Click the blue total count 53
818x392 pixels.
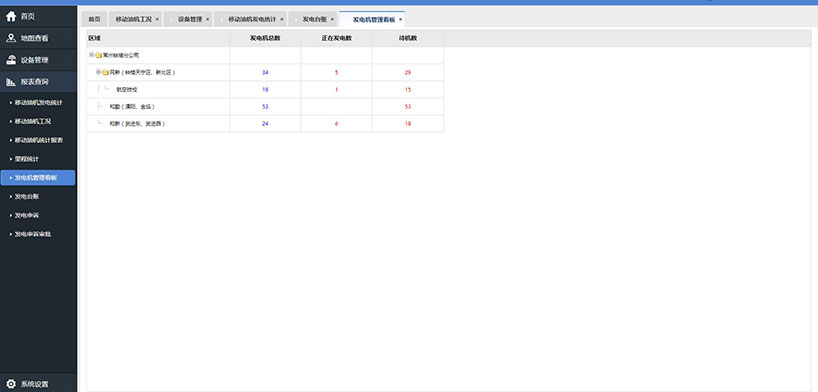(265, 107)
